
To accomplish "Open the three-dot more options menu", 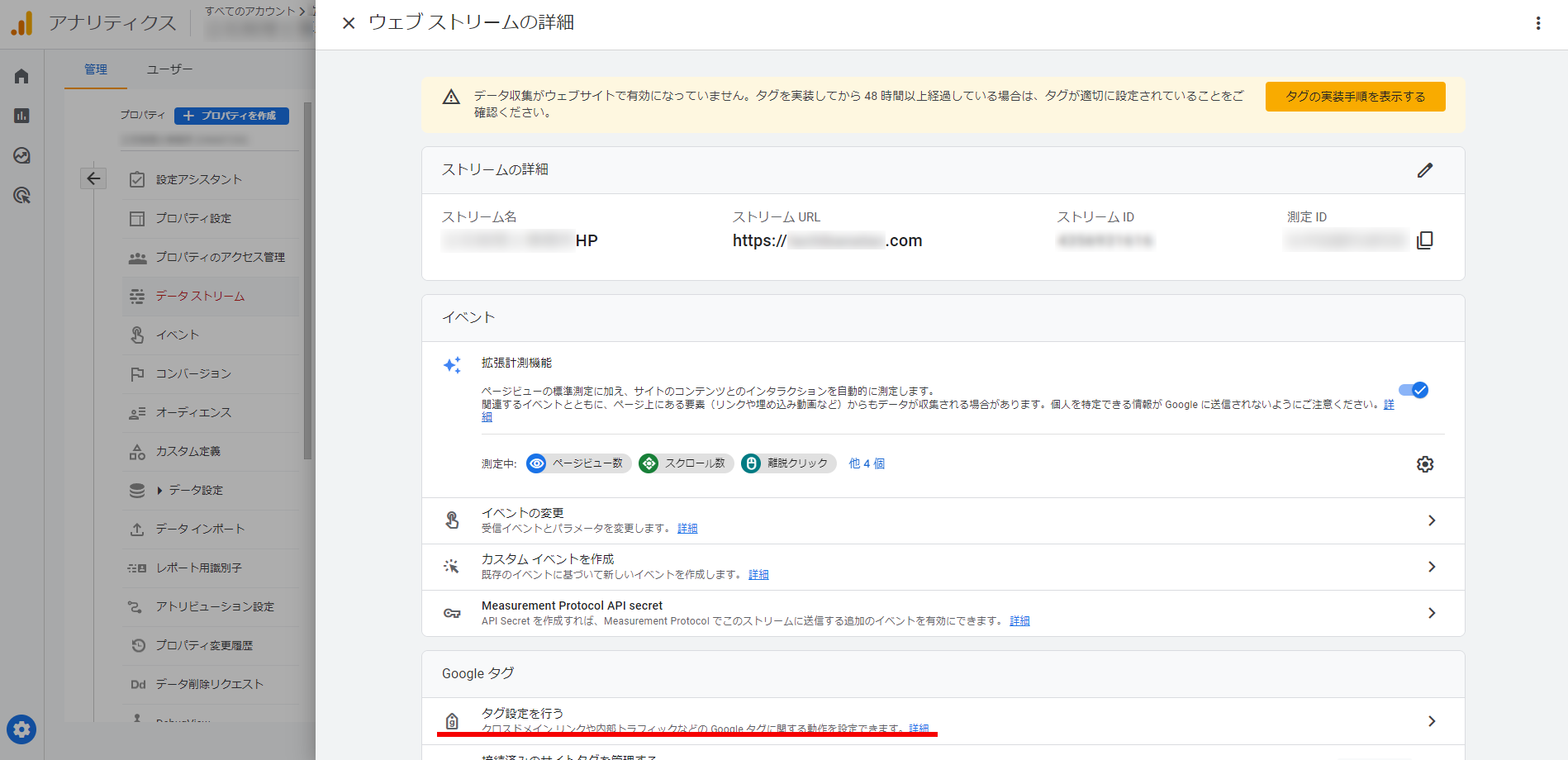I will 1537,23.
